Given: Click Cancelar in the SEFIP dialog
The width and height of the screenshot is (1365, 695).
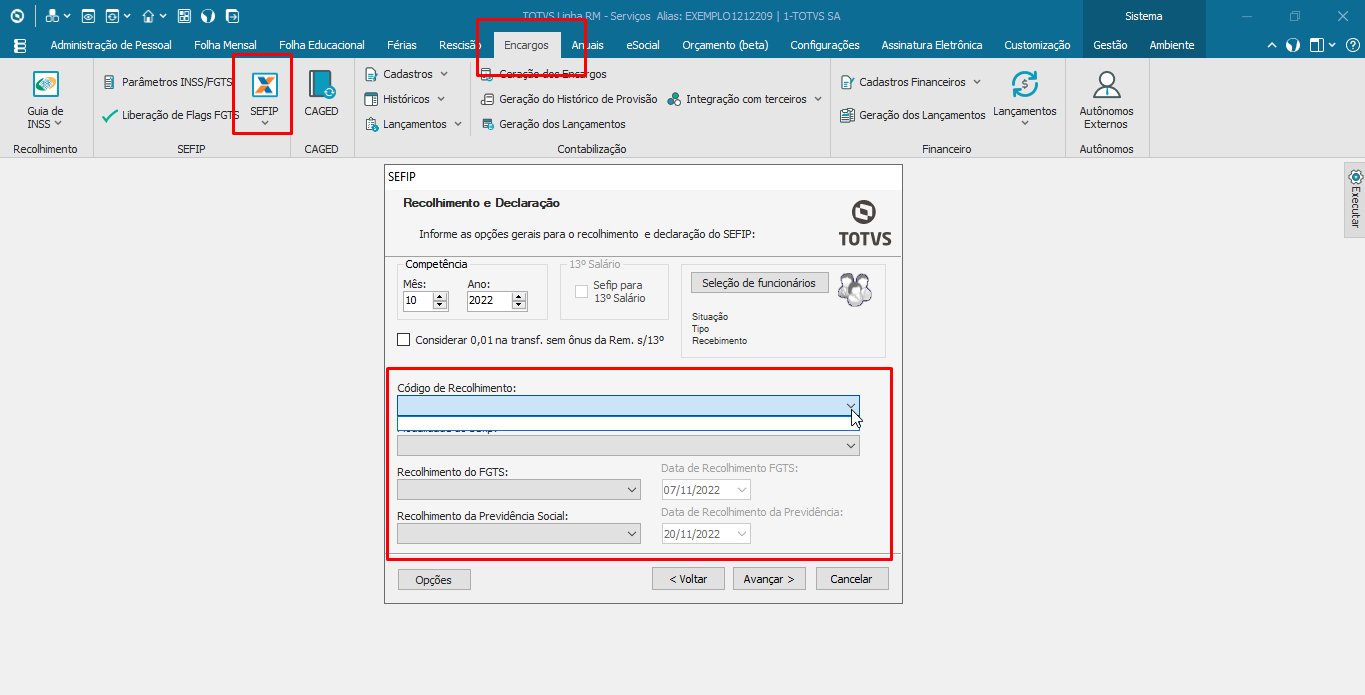Looking at the screenshot, I should click(852, 579).
